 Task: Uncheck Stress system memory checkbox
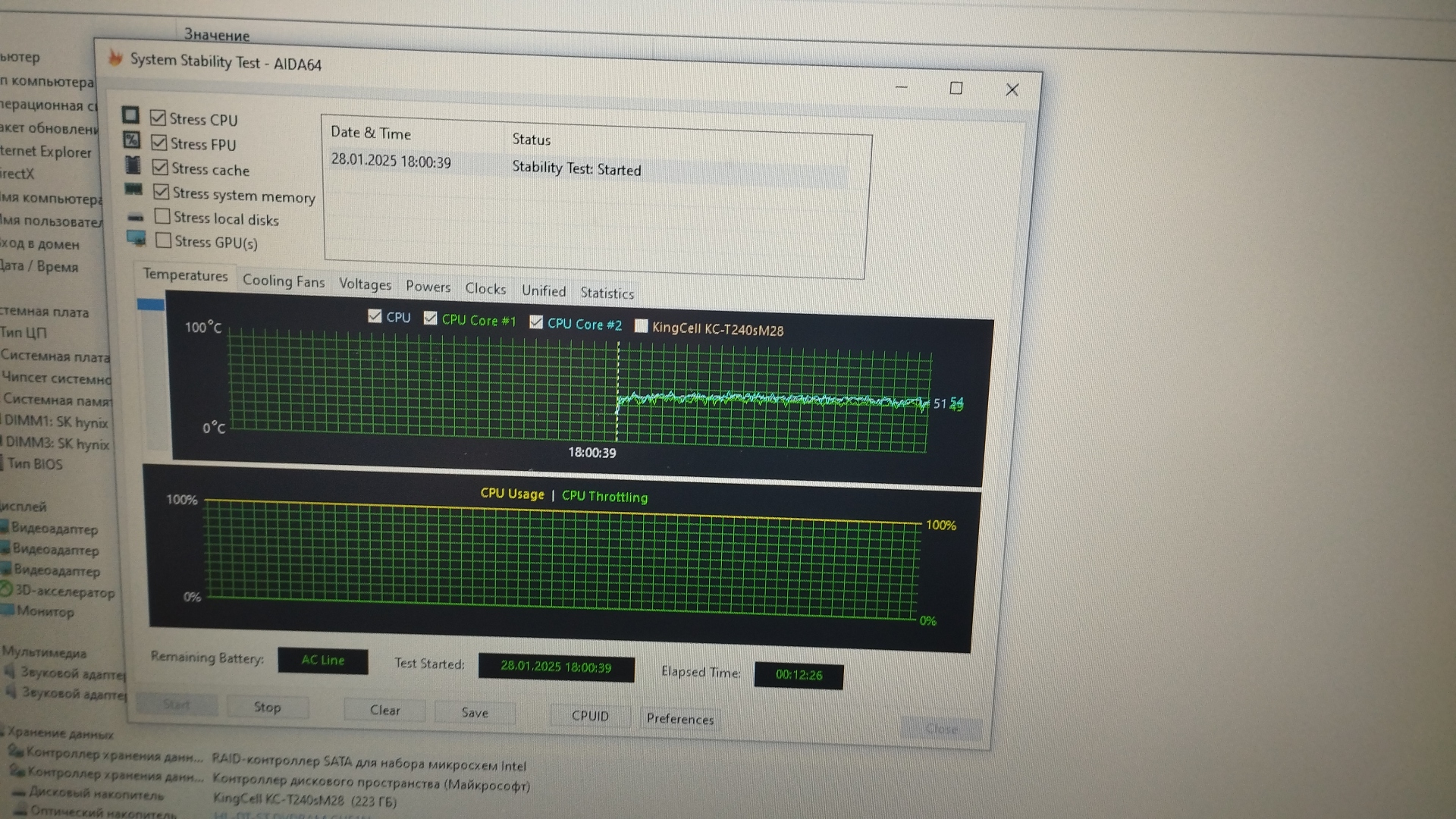162,192
